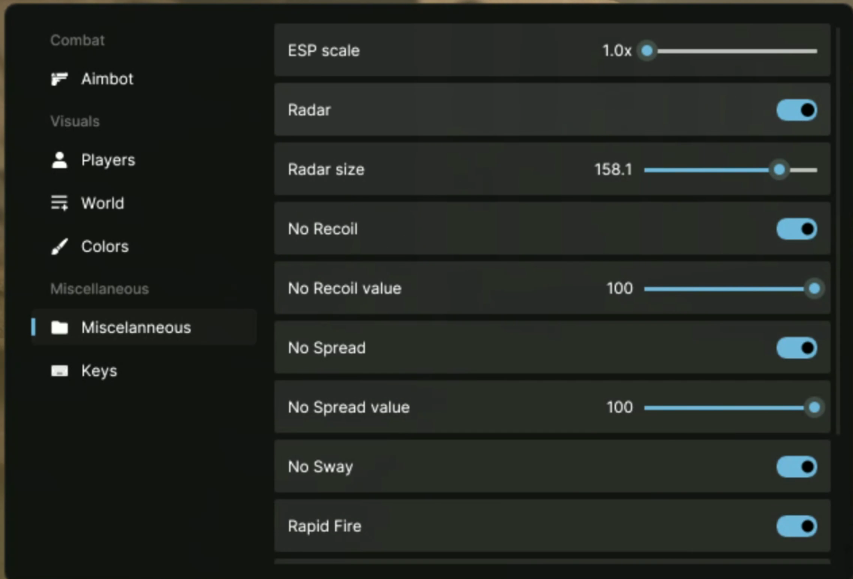This screenshot has height=579, width=853.
Task: Click the Miscelanneous folder icon
Action: 60,328
